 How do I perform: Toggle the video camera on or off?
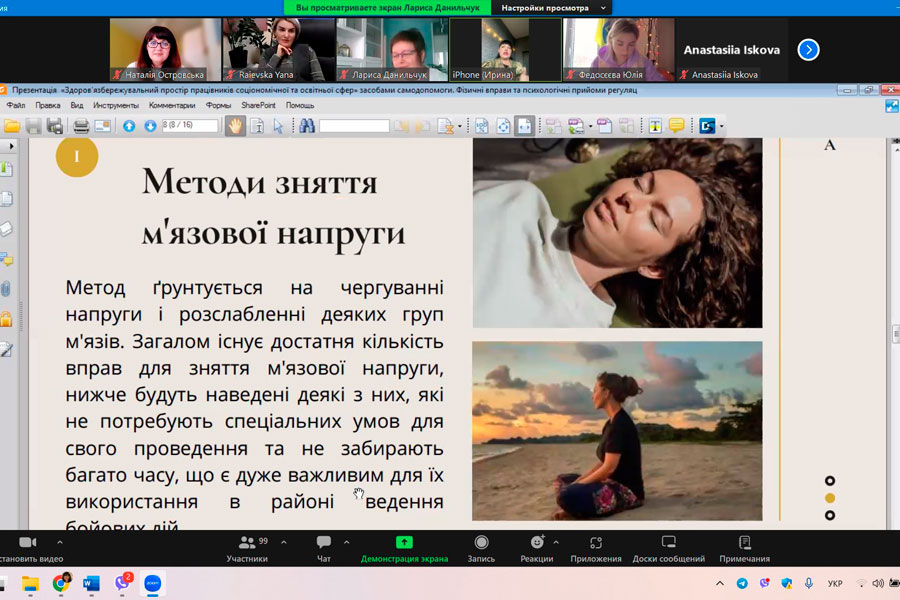click(x=27, y=547)
